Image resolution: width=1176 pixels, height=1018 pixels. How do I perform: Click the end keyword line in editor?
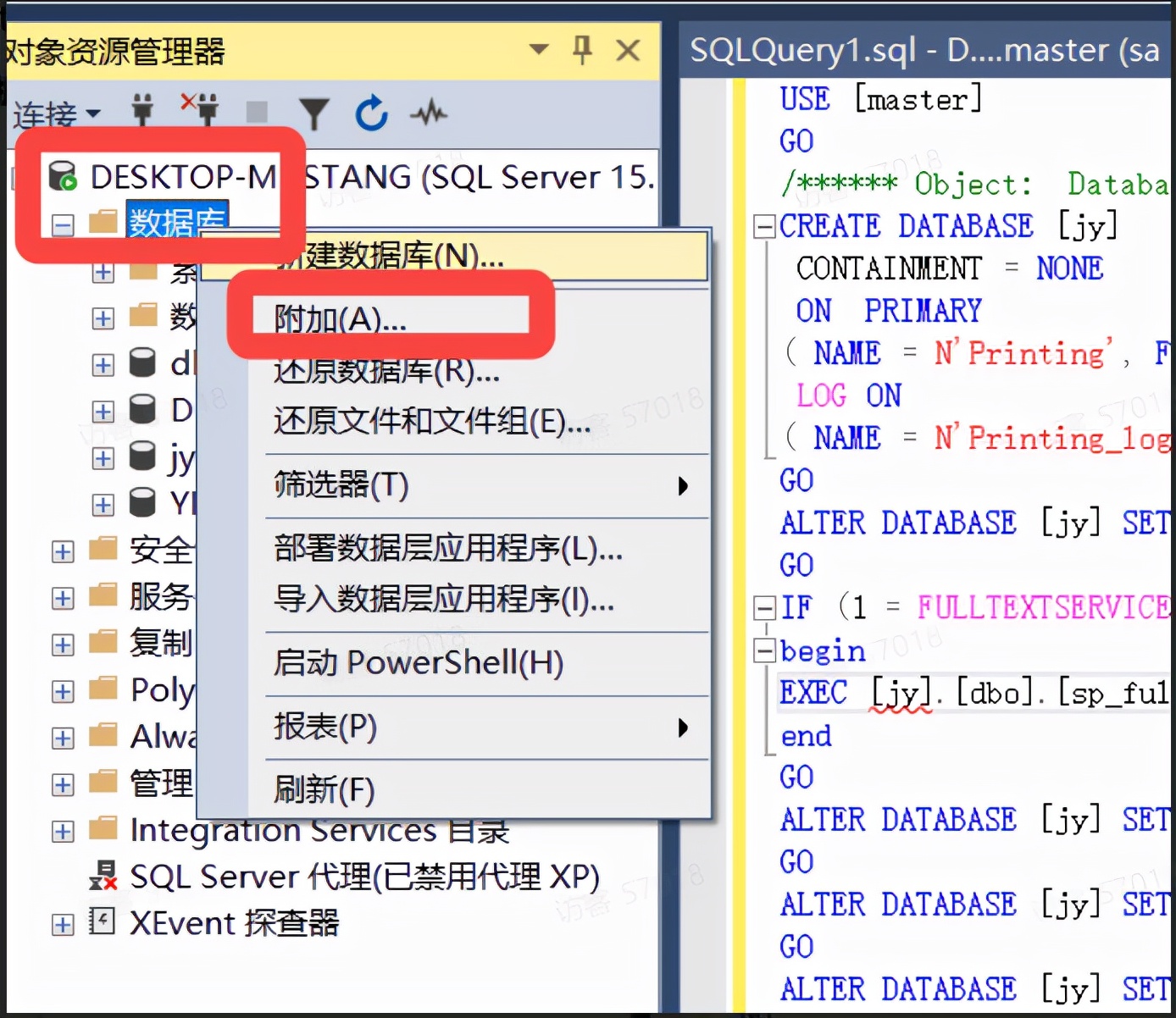click(x=806, y=735)
